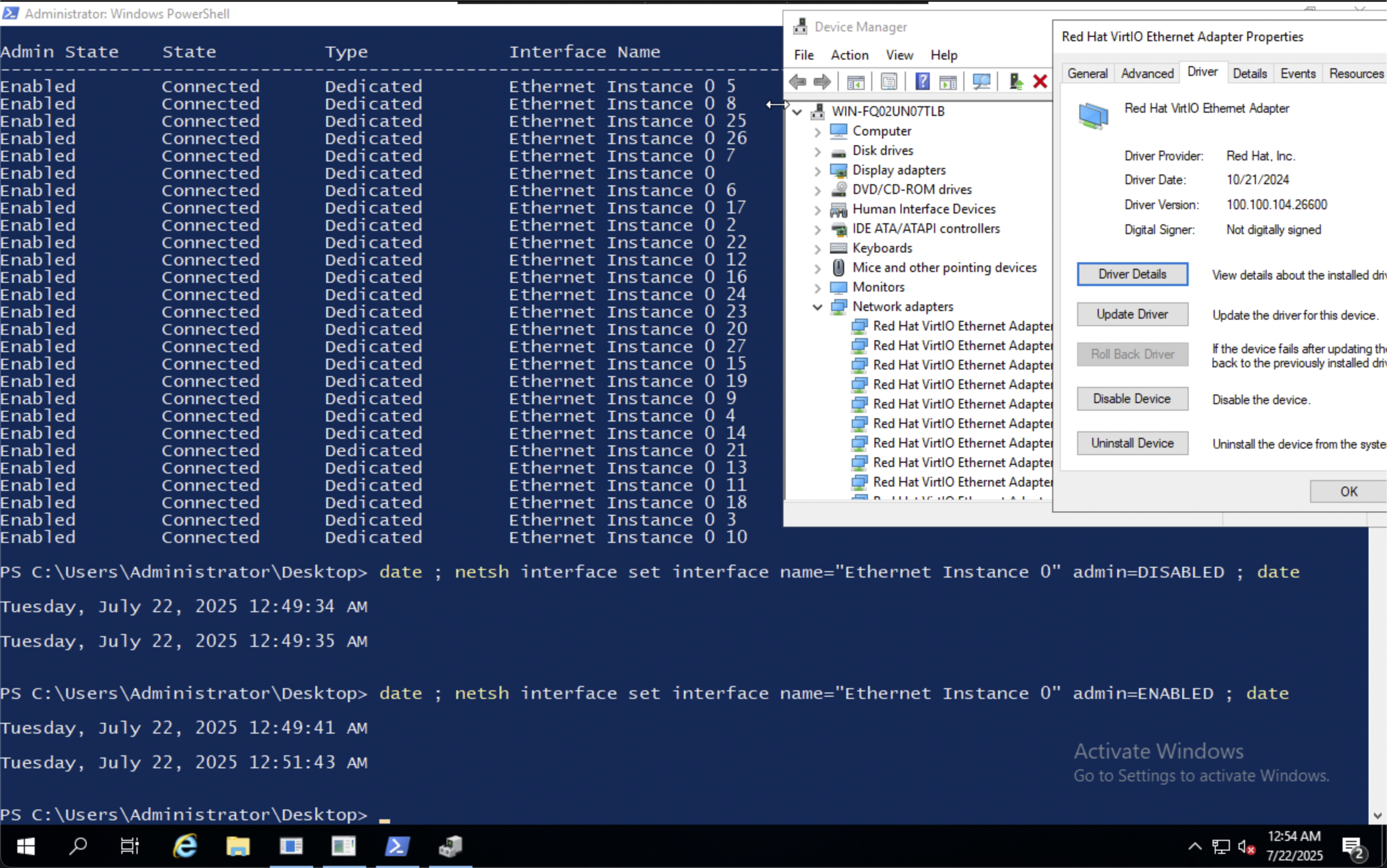Click the PowerShell scrollbar down arrow
1387x868 pixels.
(x=1377, y=816)
